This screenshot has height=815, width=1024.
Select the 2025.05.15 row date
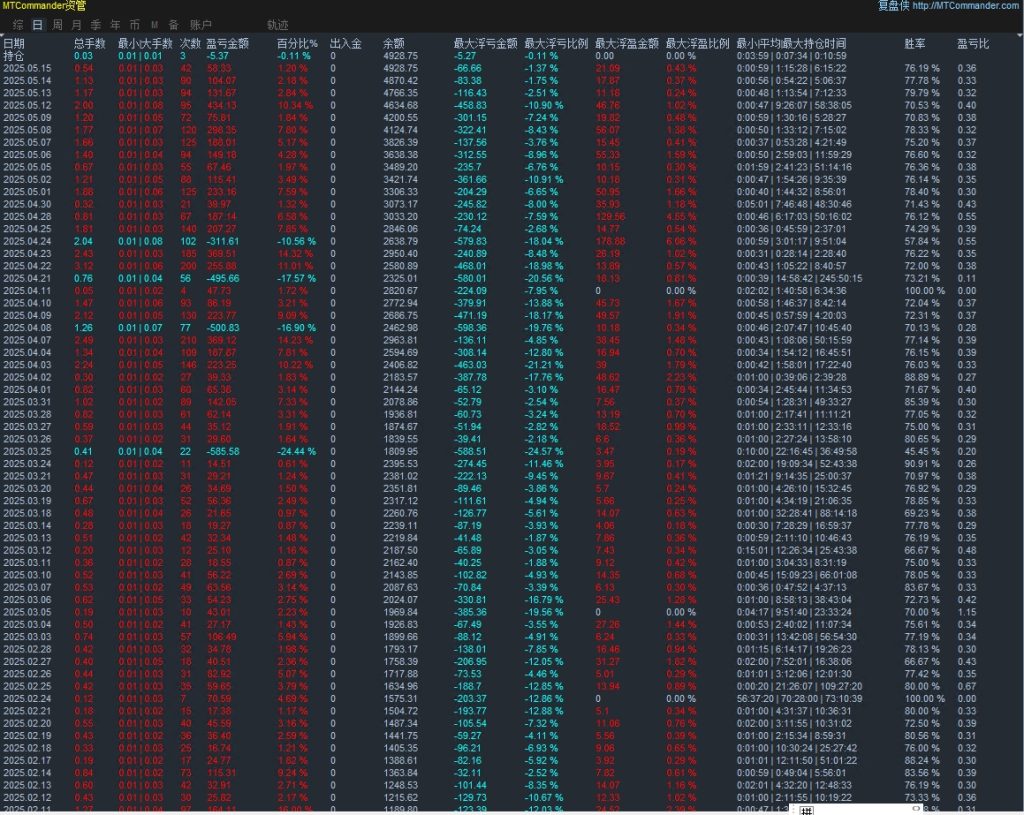point(26,68)
